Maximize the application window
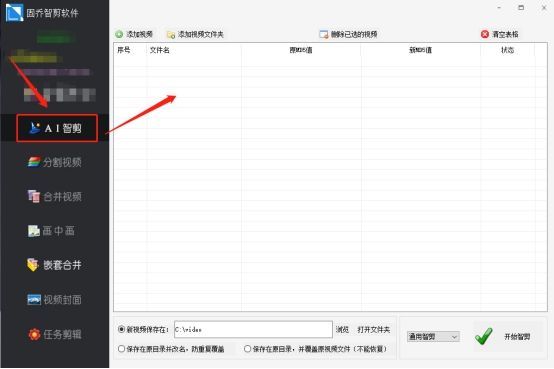Image resolution: width=554 pixels, height=369 pixels. [x=521, y=8]
